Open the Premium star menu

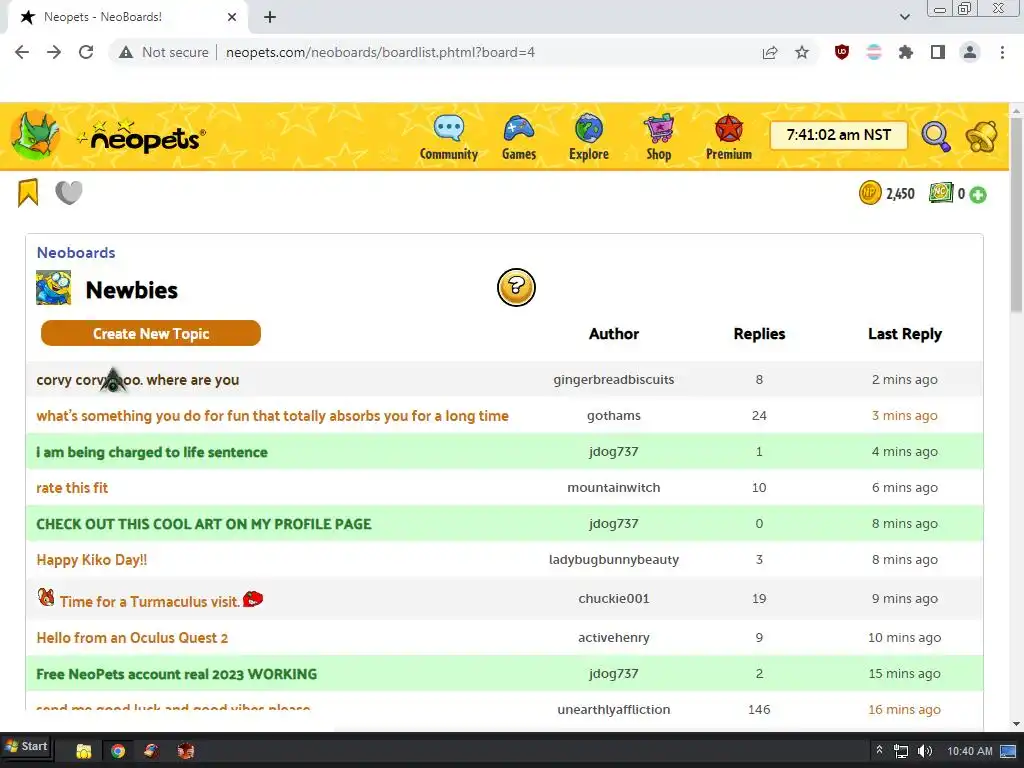point(729,137)
